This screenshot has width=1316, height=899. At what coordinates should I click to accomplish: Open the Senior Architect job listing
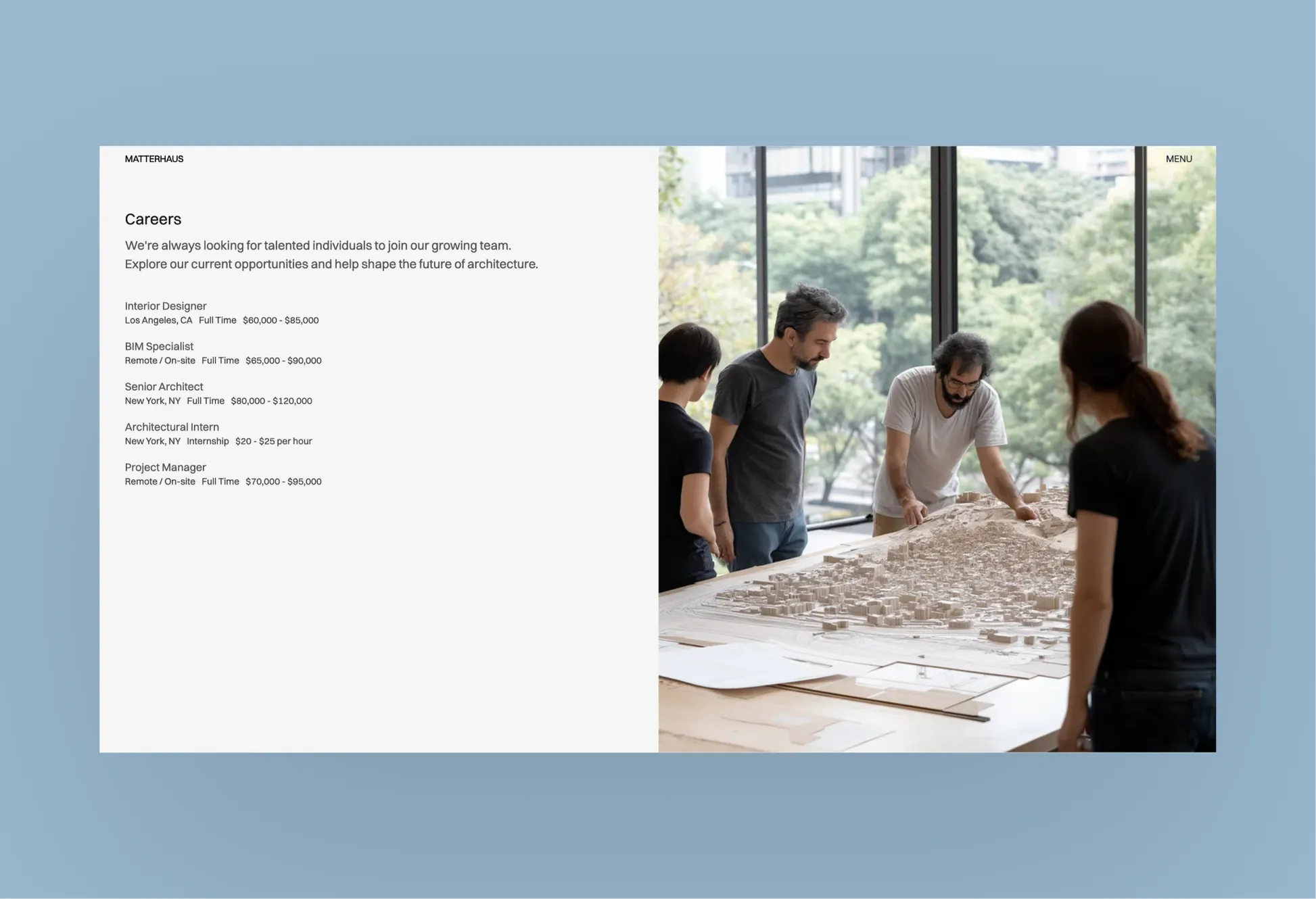coord(164,387)
